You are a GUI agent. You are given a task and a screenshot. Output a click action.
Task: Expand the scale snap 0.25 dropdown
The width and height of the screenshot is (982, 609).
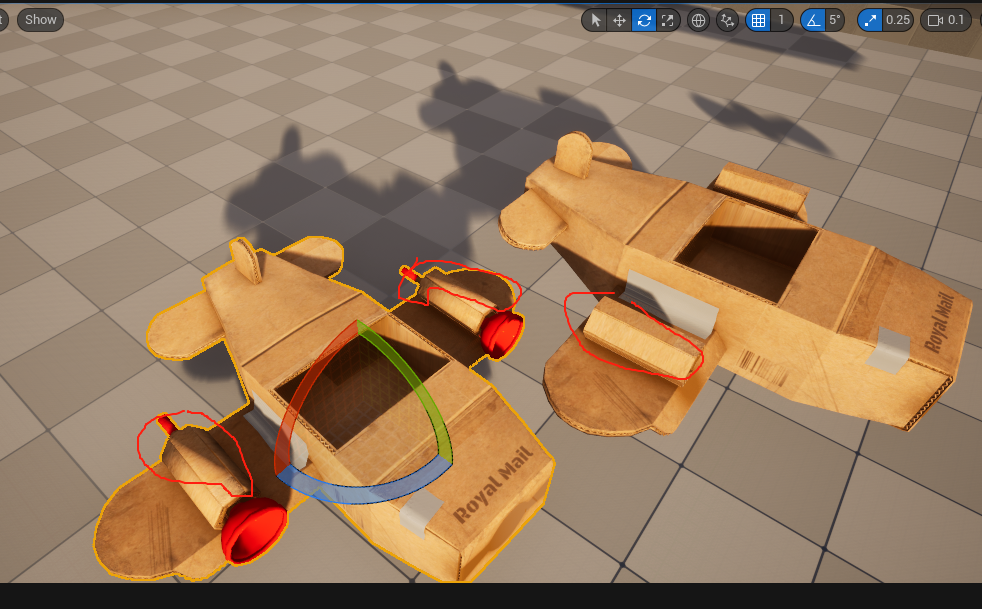click(x=898, y=20)
